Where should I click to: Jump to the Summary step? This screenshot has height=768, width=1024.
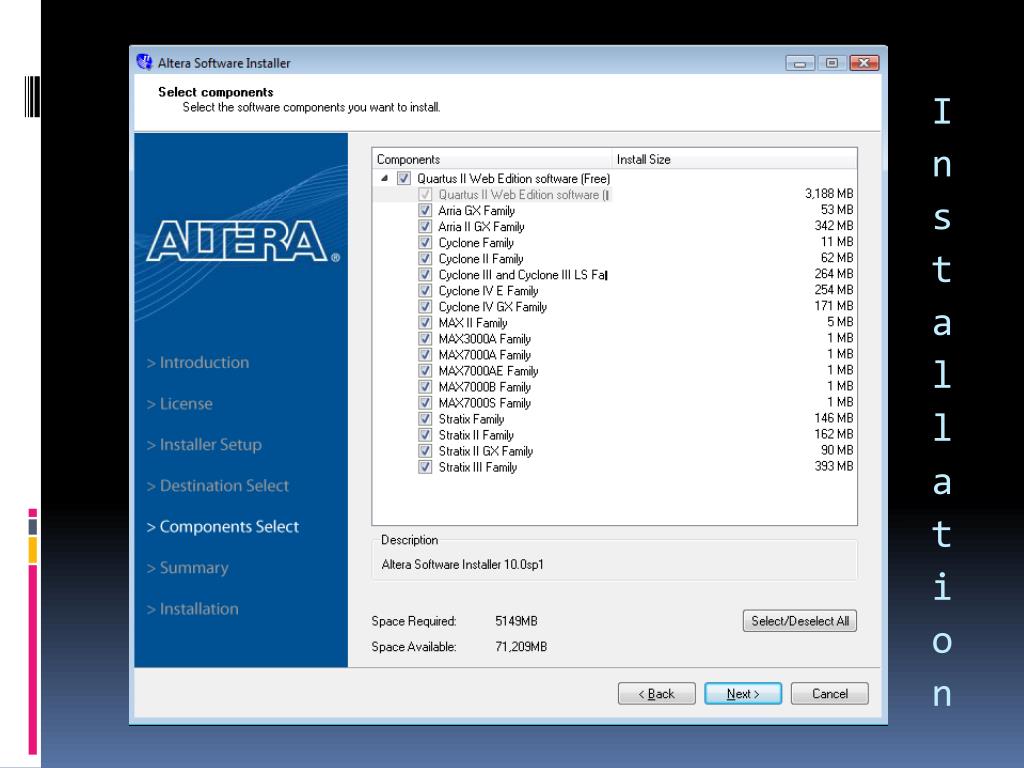[x=187, y=568]
